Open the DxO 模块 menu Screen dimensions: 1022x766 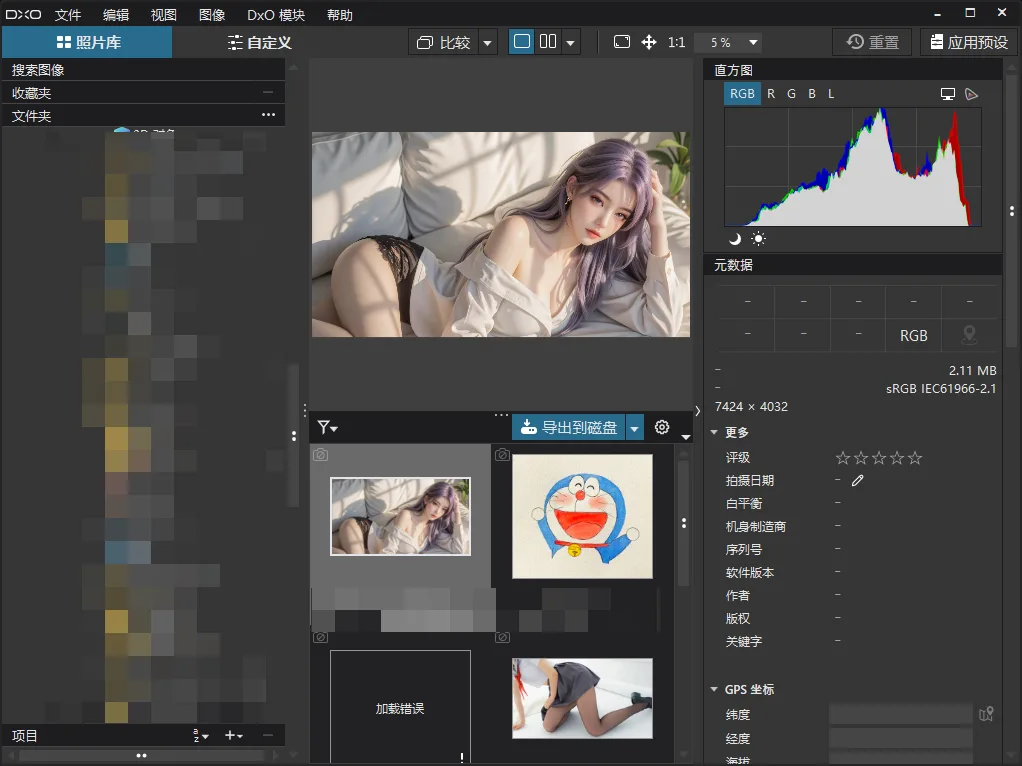pos(276,14)
